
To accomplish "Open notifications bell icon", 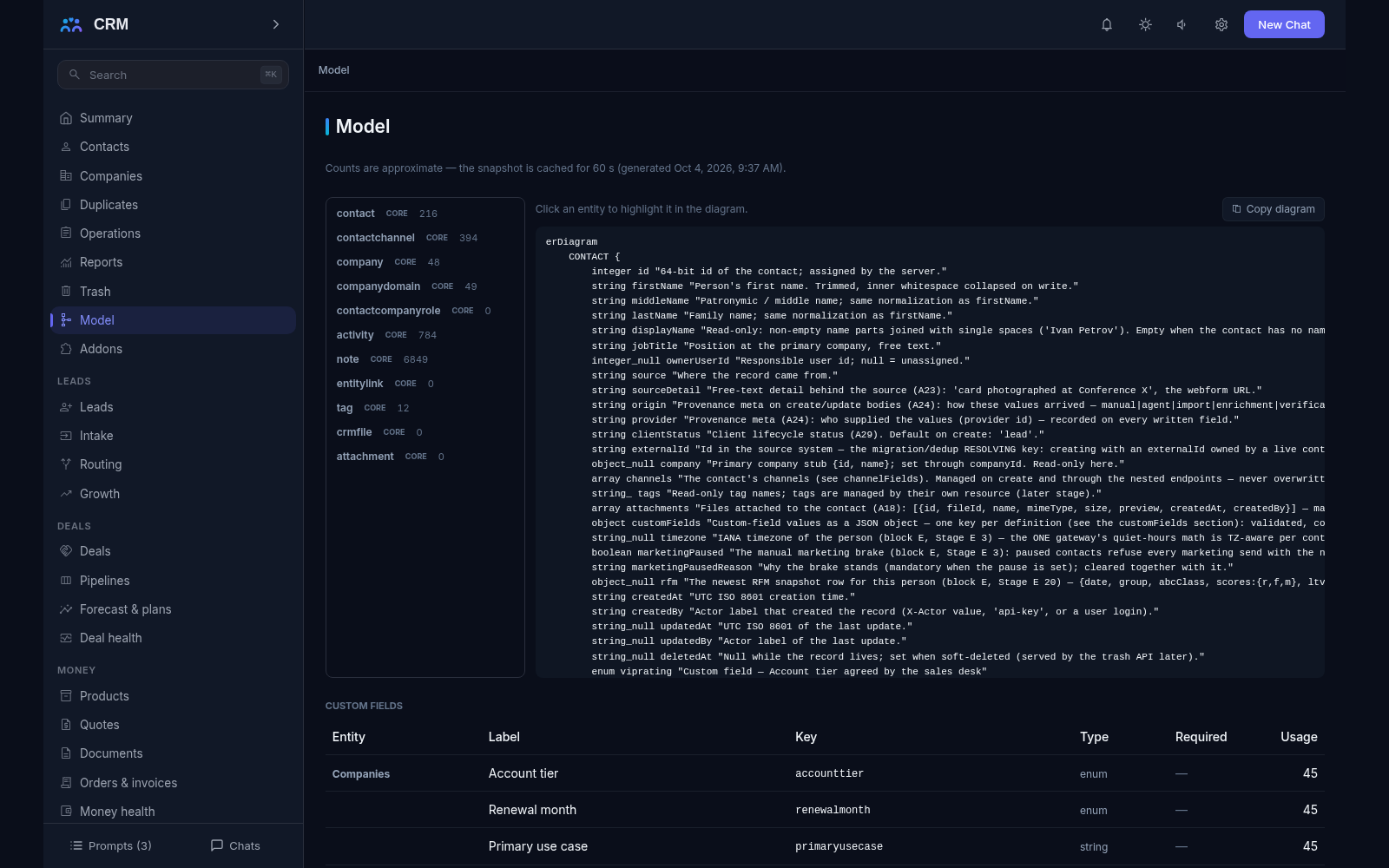I will [x=1107, y=24].
